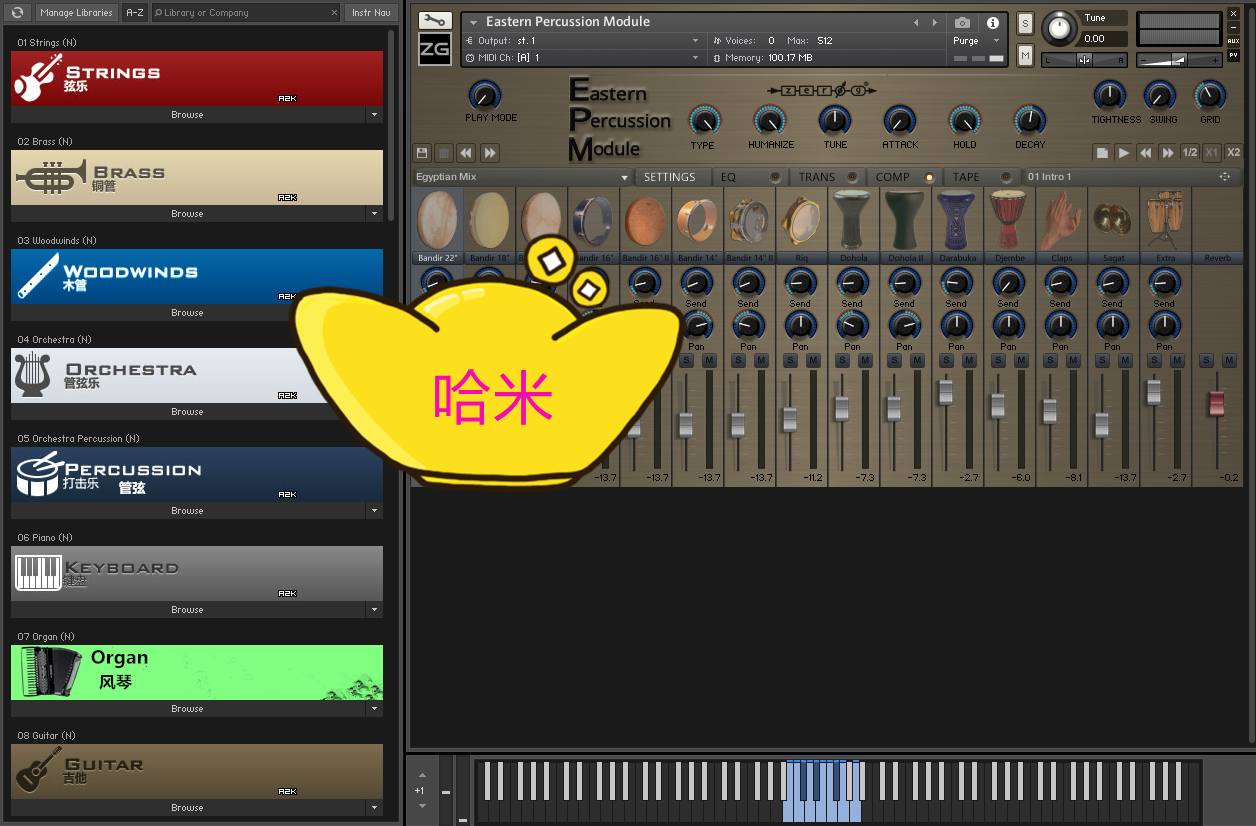The image size is (1256, 826).
Task: Expand the instrument name dropdown arrow
Action: [473, 22]
